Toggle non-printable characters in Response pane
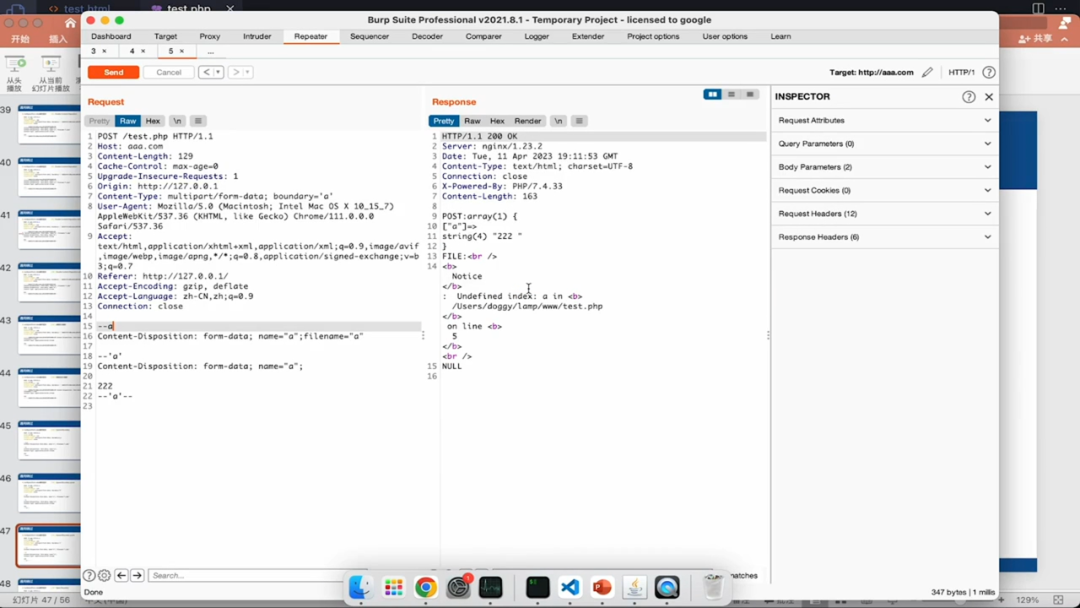The image size is (1080, 608). [x=558, y=121]
